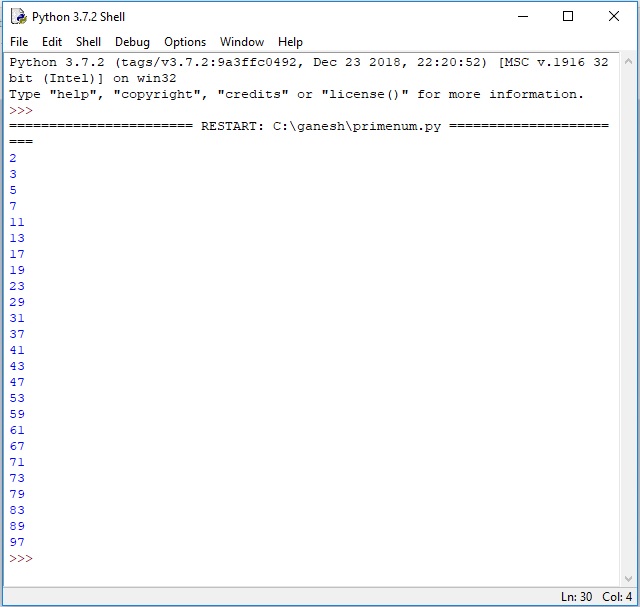
Task: Click the output line 19
Action: point(17,270)
